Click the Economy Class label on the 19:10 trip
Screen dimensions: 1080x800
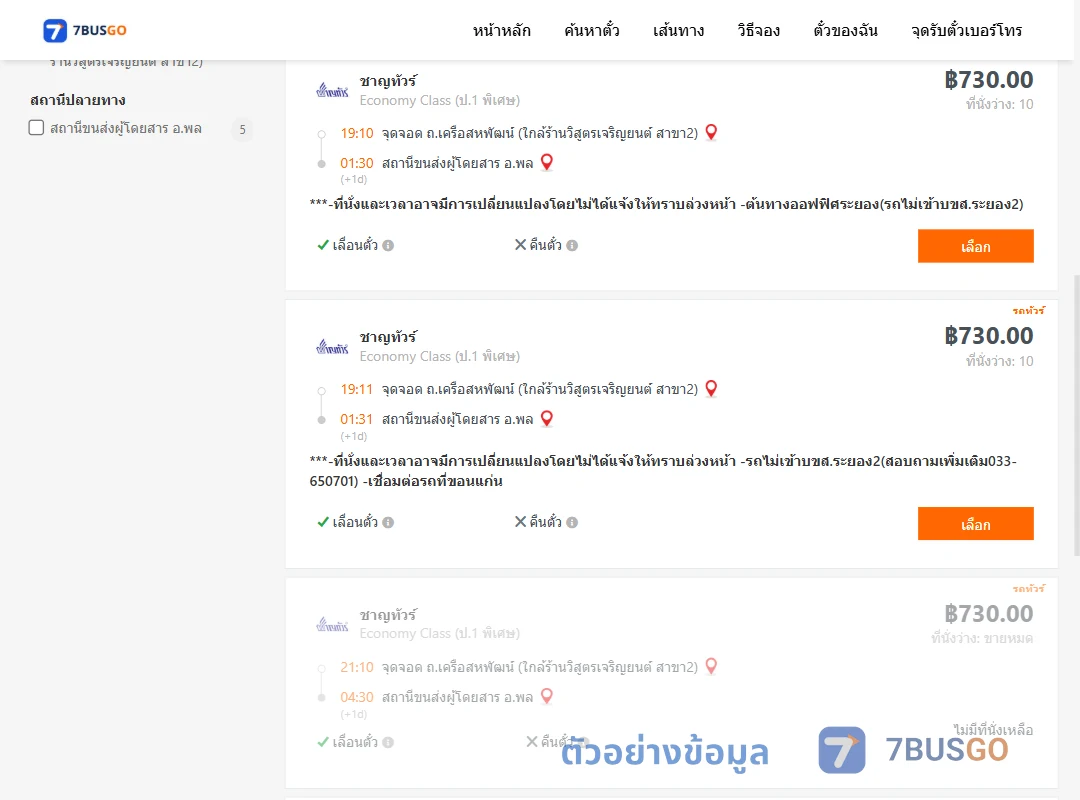coord(439,101)
